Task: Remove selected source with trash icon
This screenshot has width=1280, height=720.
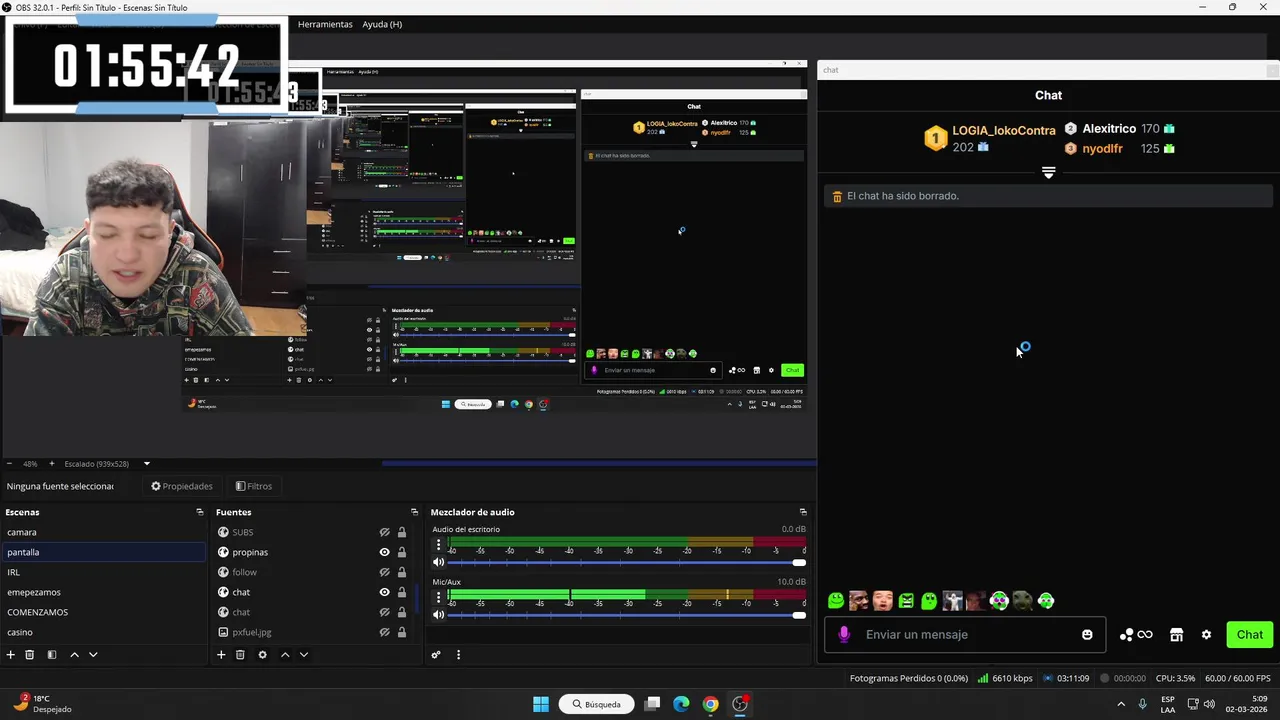Action: click(x=240, y=655)
